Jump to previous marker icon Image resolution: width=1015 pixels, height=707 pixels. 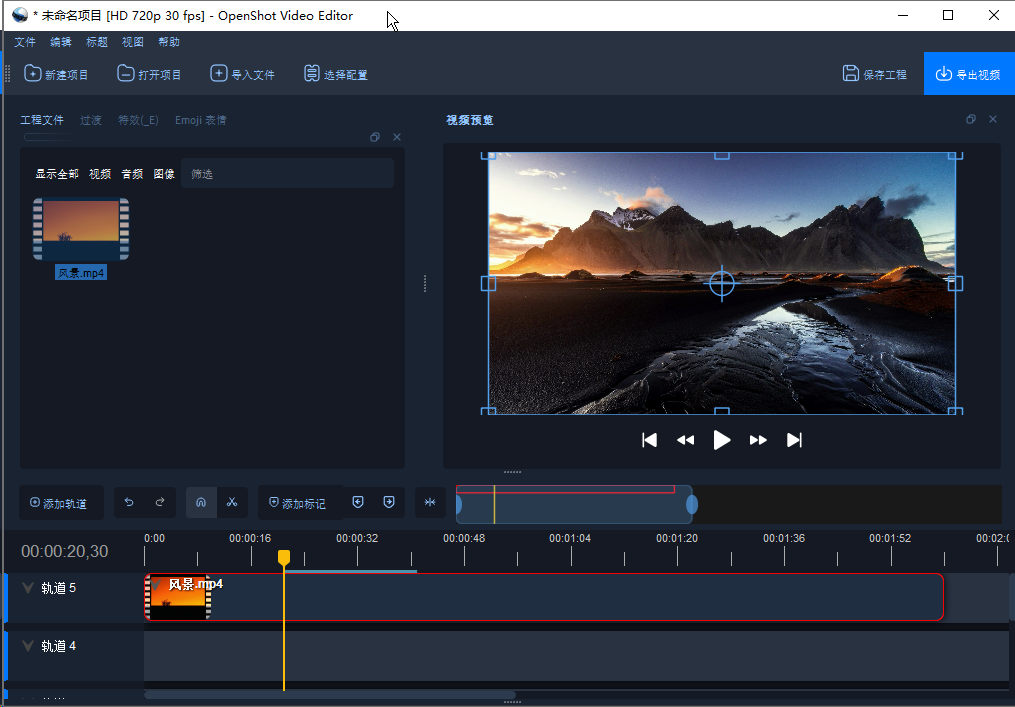coord(358,502)
